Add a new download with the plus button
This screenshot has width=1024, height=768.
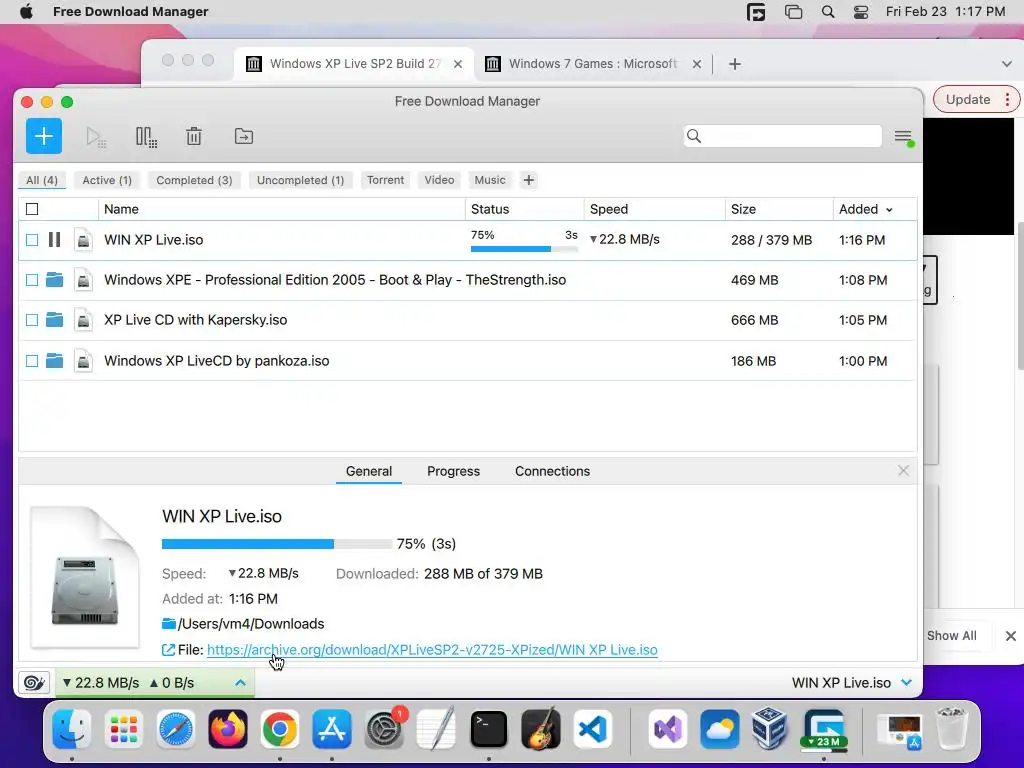pyautogui.click(x=44, y=136)
